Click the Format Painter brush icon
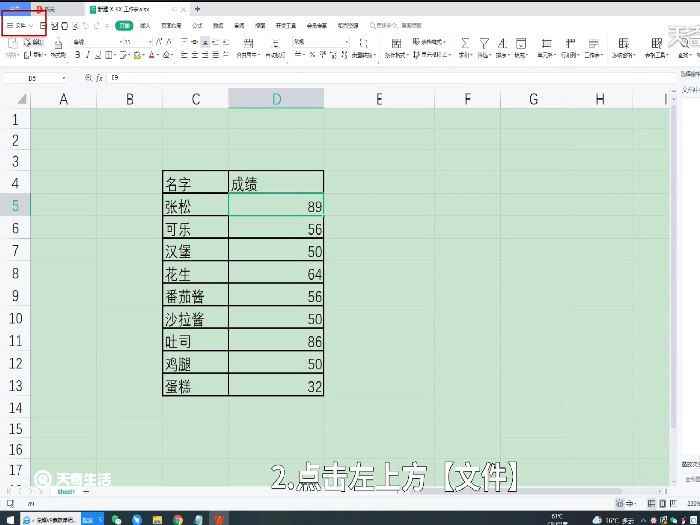The height and width of the screenshot is (525, 700). 58,47
